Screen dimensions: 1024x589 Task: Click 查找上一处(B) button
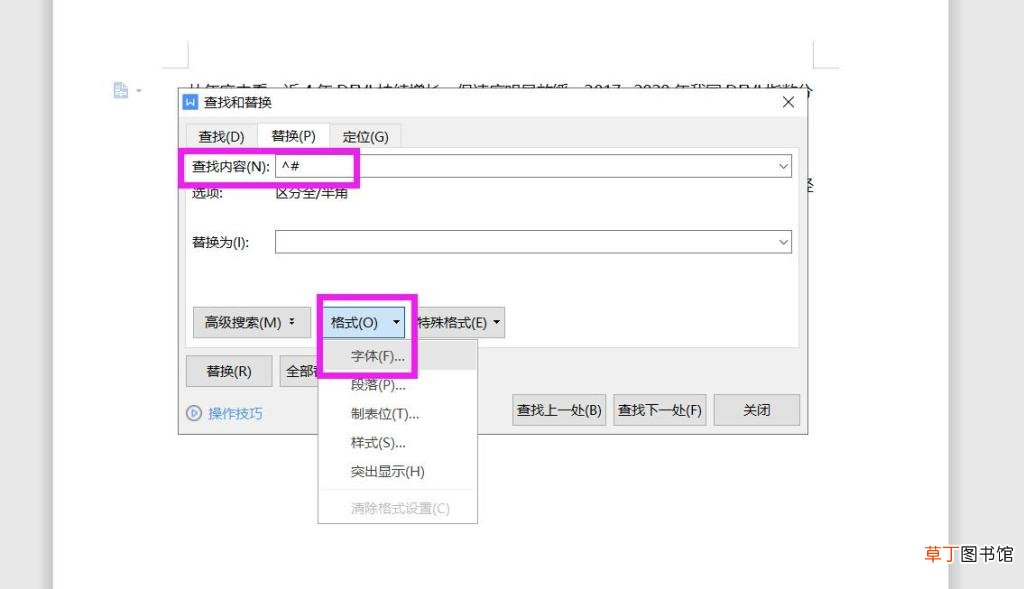[x=559, y=410]
